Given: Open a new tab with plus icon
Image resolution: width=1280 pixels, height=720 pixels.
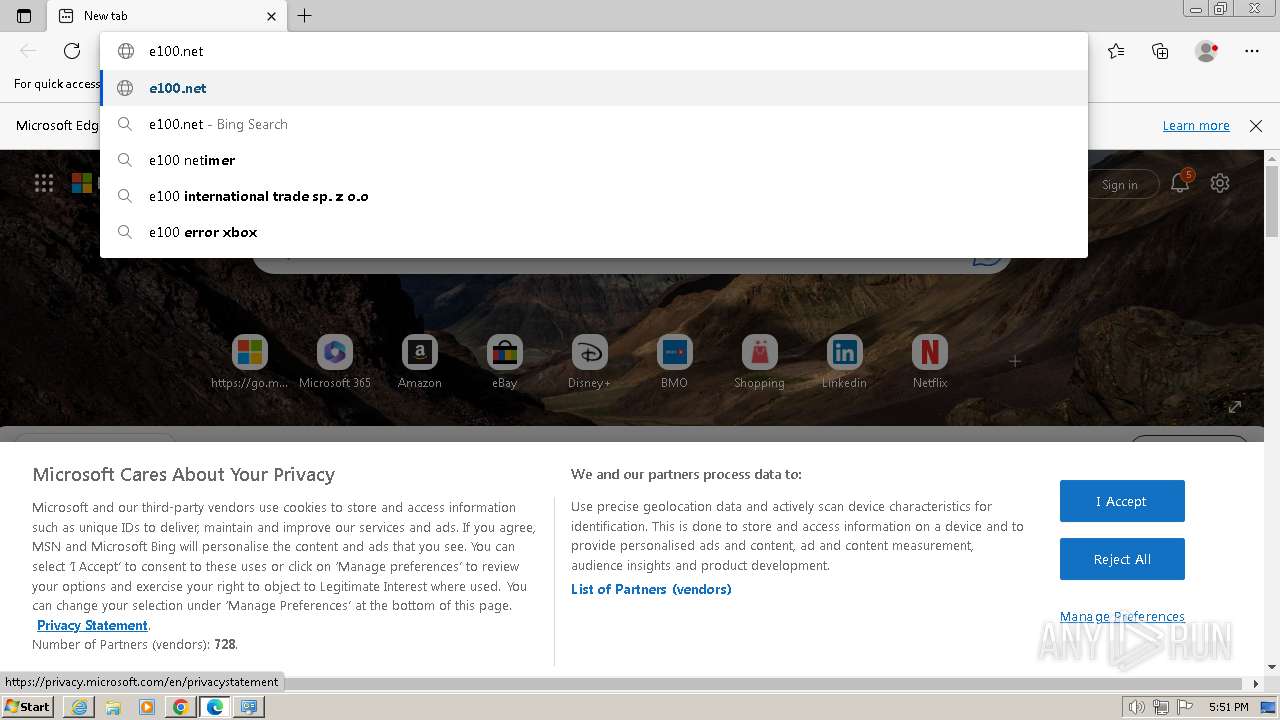Looking at the screenshot, I should [x=305, y=16].
